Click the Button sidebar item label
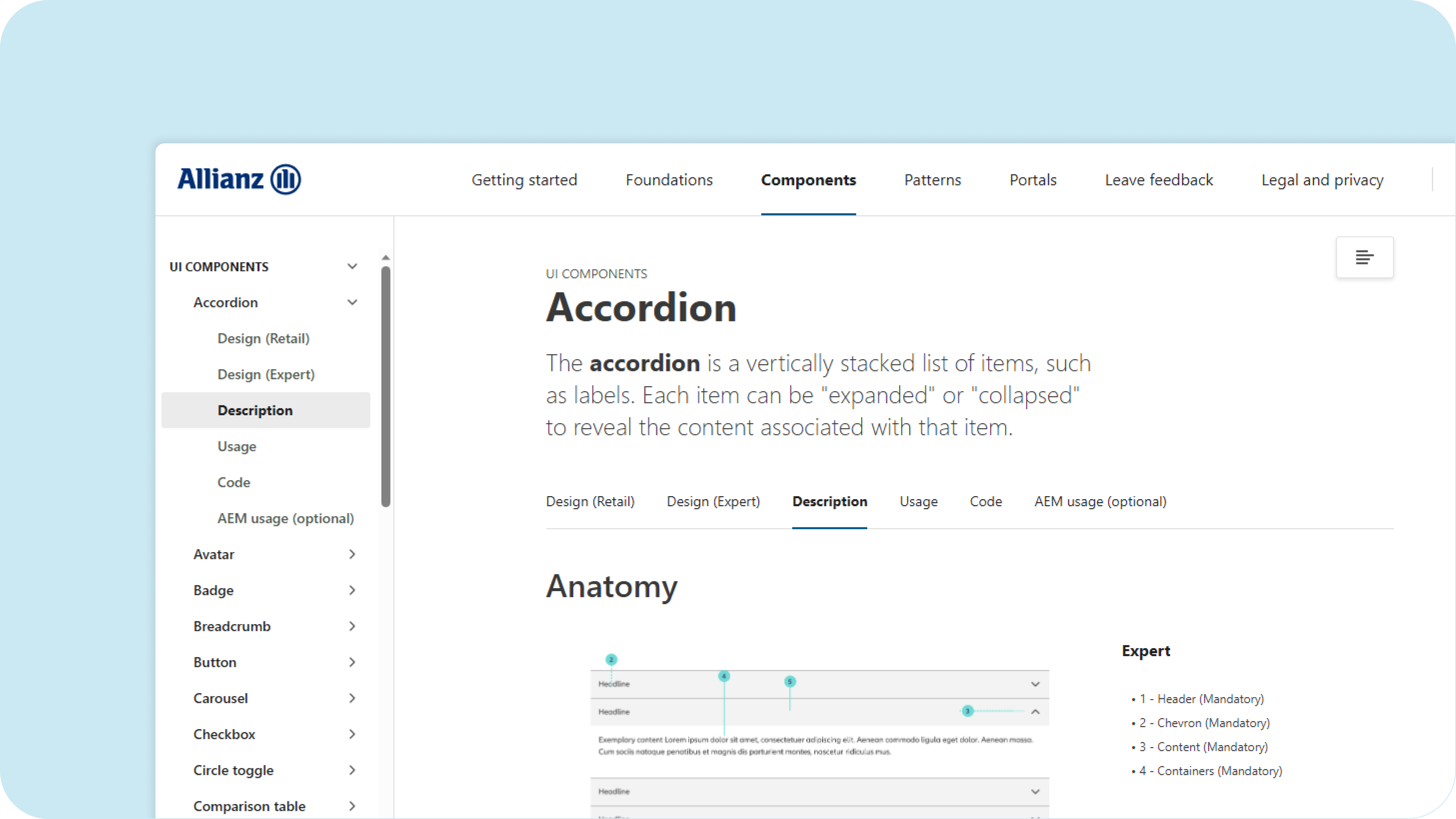The width and height of the screenshot is (1456, 819). pyautogui.click(x=215, y=662)
